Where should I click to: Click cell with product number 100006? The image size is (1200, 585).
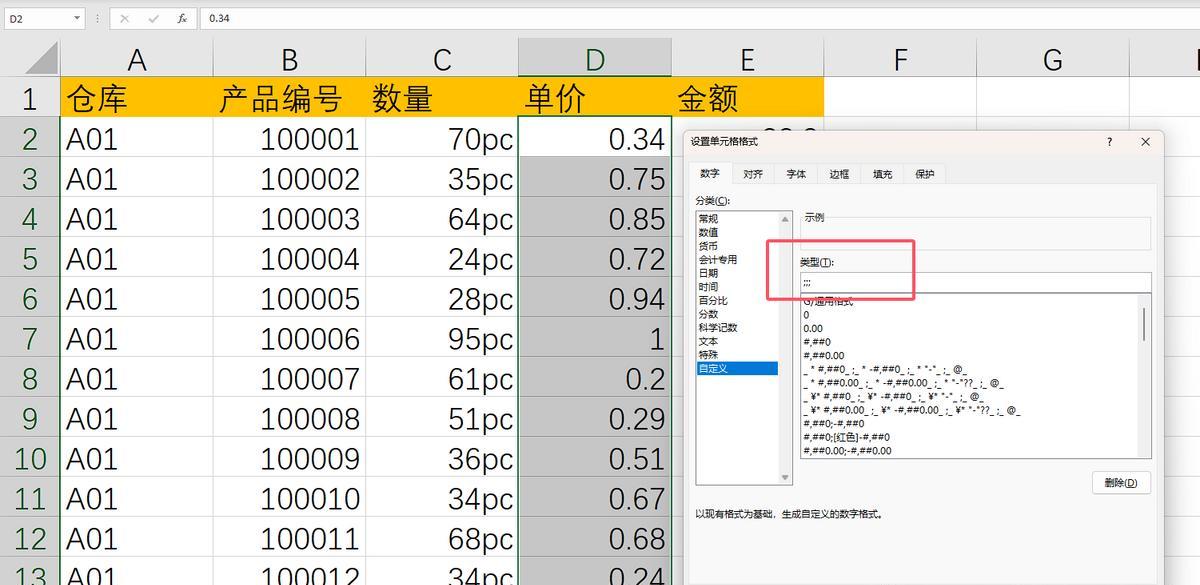[289, 338]
